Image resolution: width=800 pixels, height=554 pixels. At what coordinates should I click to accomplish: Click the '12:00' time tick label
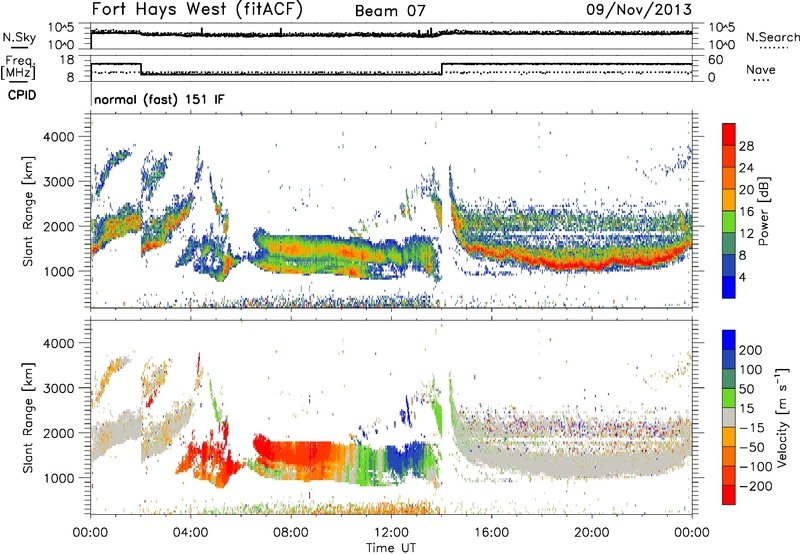pos(391,533)
